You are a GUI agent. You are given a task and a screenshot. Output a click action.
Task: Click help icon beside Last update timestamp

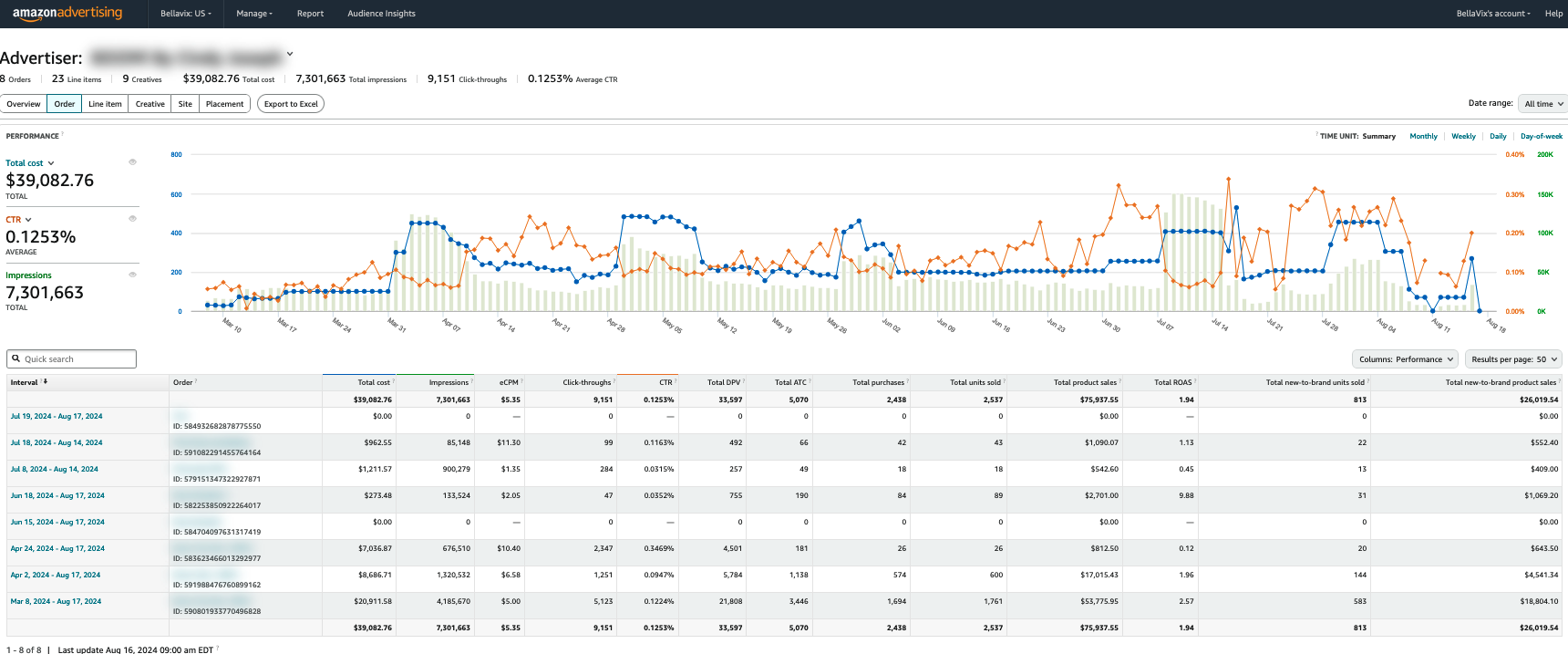(x=217, y=649)
